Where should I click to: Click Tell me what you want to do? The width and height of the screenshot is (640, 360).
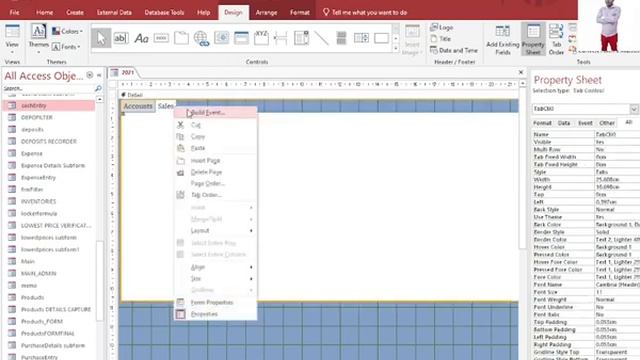[x=365, y=12]
